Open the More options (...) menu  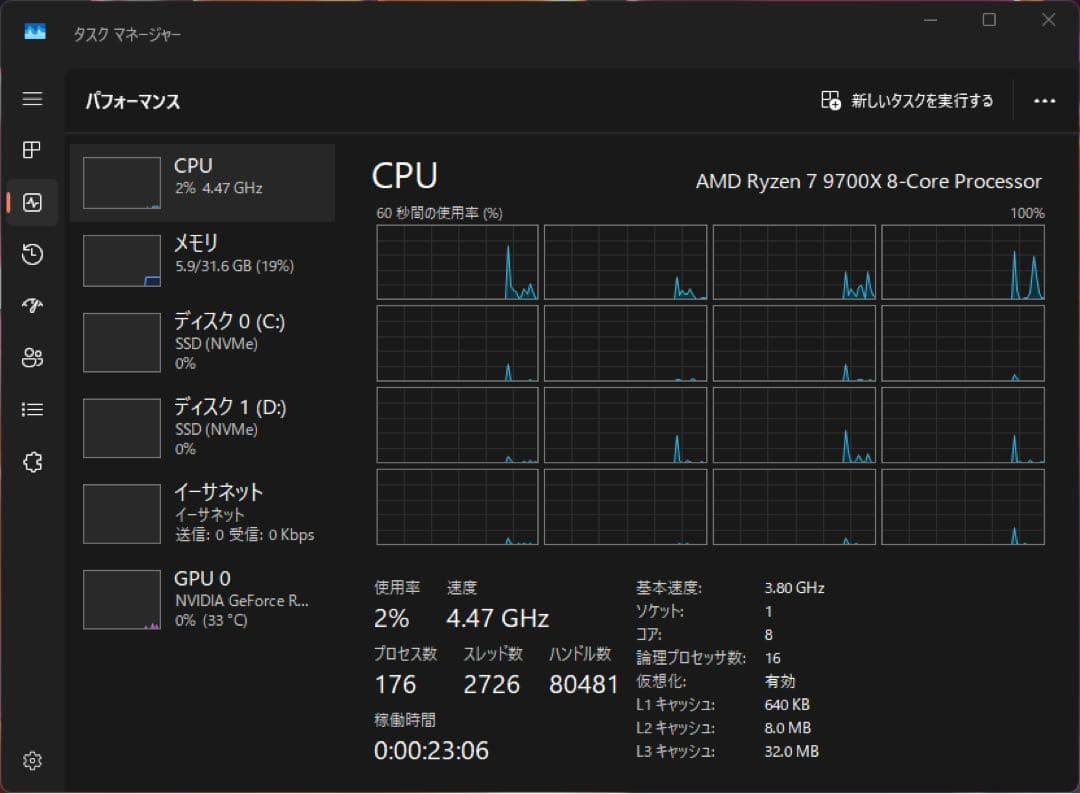tap(1045, 100)
